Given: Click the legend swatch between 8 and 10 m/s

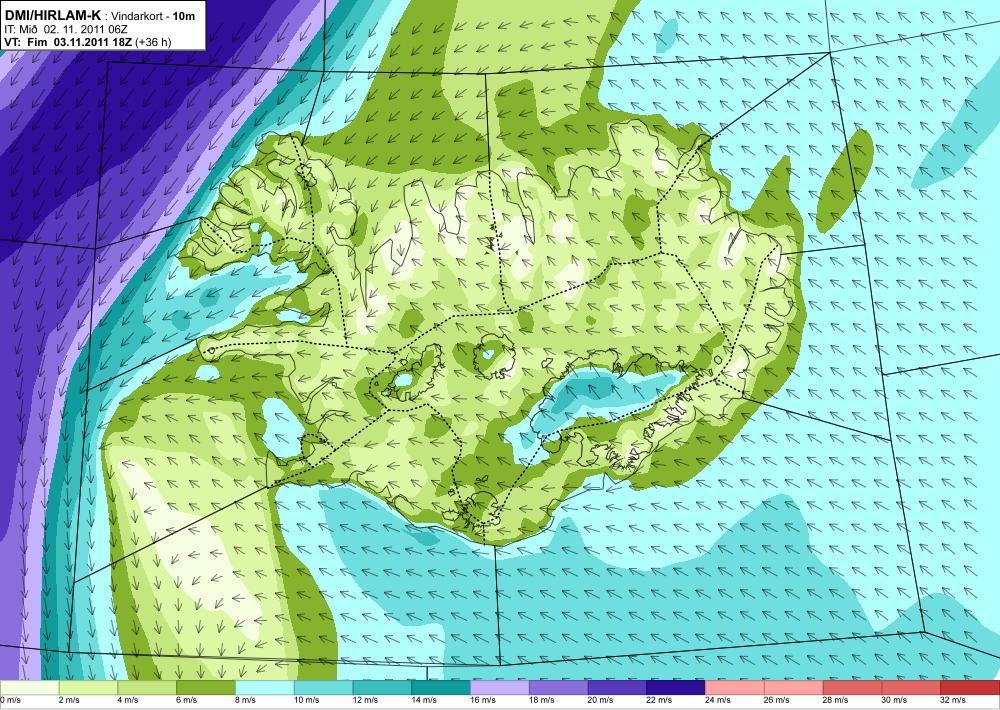Looking at the screenshot, I should (x=265, y=688).
